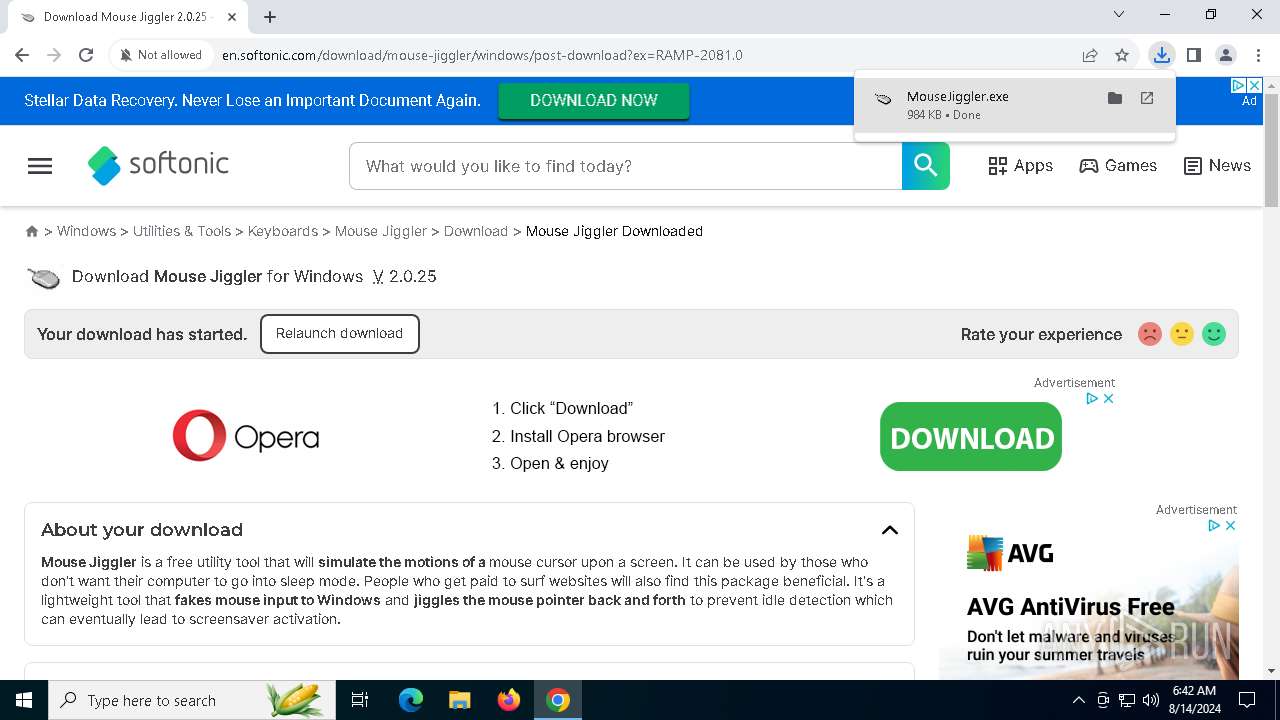Click the Relaunch download button
The width and height of the screenshot is (1280, 720).
(339, 334)
